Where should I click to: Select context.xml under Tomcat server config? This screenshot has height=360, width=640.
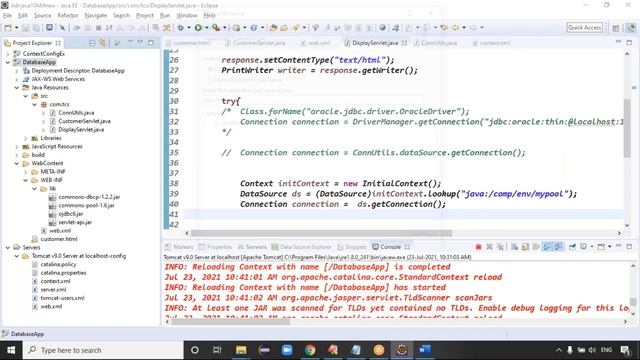(x=55, y=281)
